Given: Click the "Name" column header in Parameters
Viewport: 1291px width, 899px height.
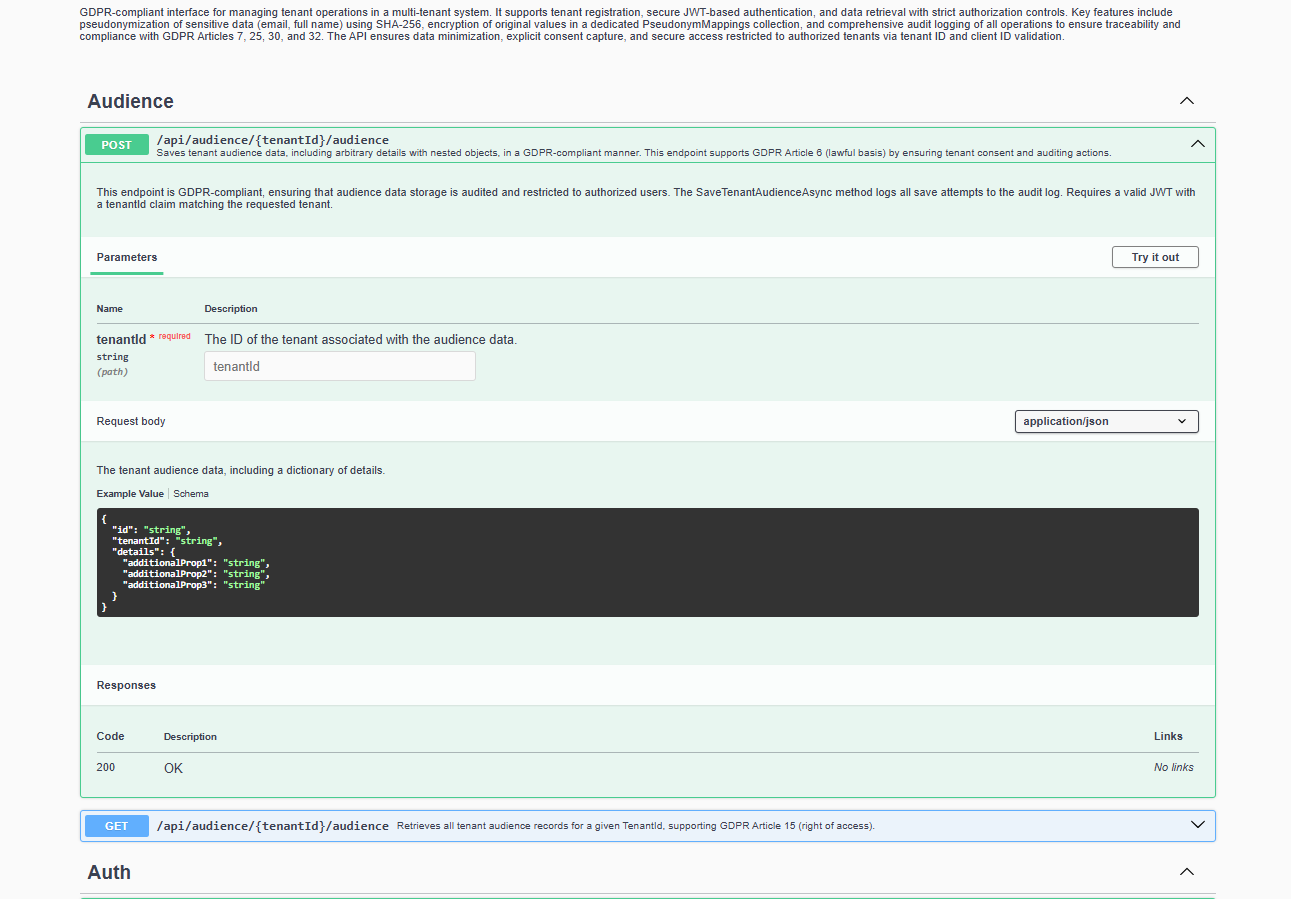Looking at the screenshot, I should point(110,309).
